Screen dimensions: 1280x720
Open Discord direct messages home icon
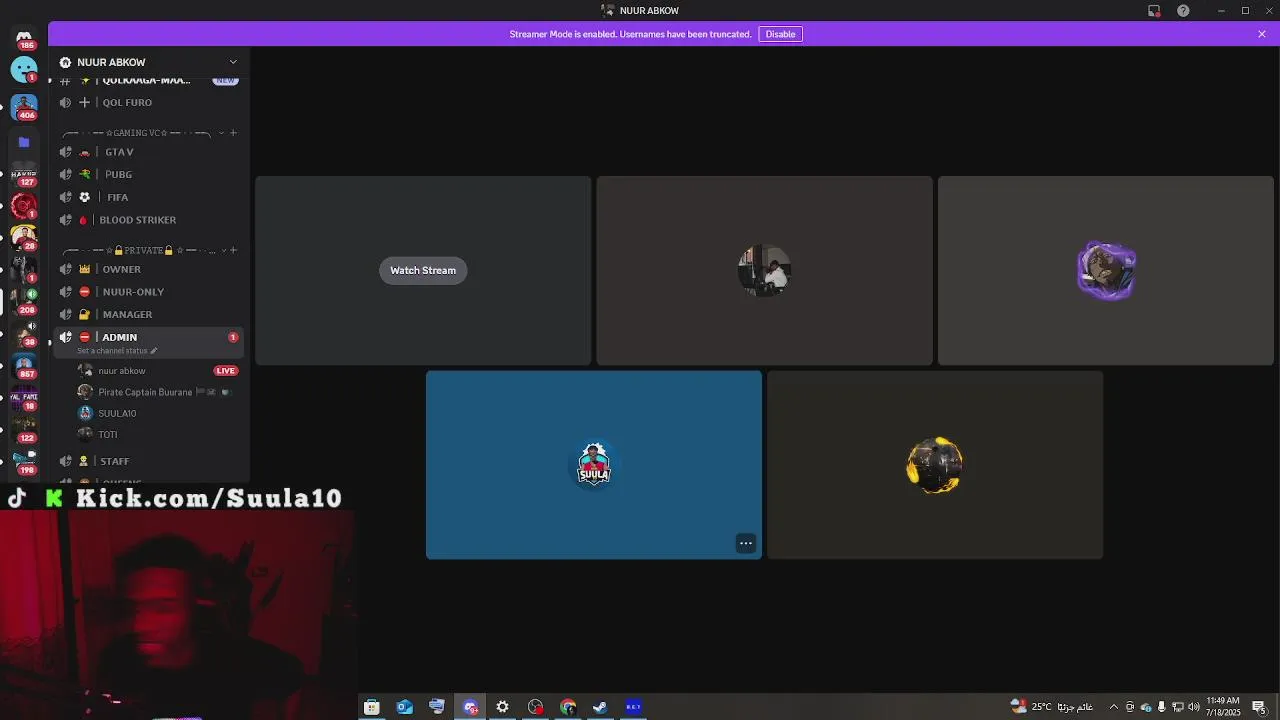[x=24, y=37]
